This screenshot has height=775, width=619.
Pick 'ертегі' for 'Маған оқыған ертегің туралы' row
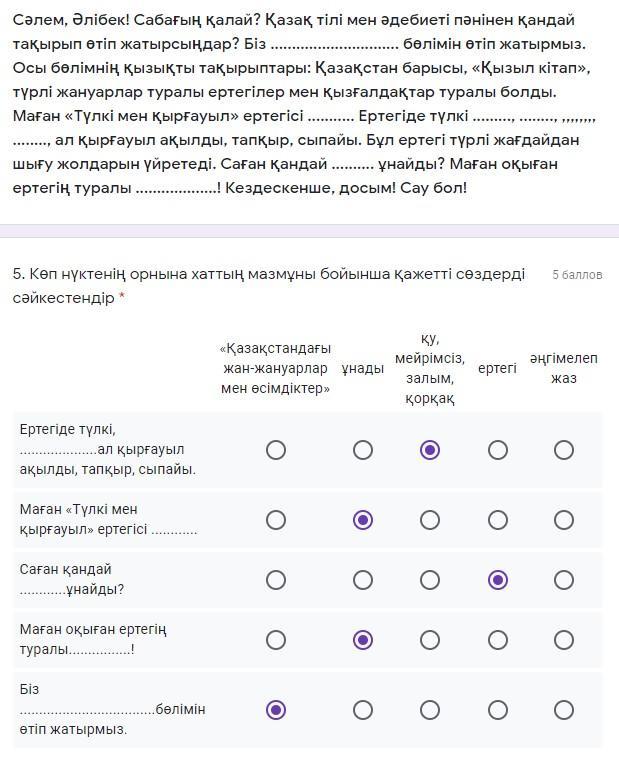[x=498, y=640]
